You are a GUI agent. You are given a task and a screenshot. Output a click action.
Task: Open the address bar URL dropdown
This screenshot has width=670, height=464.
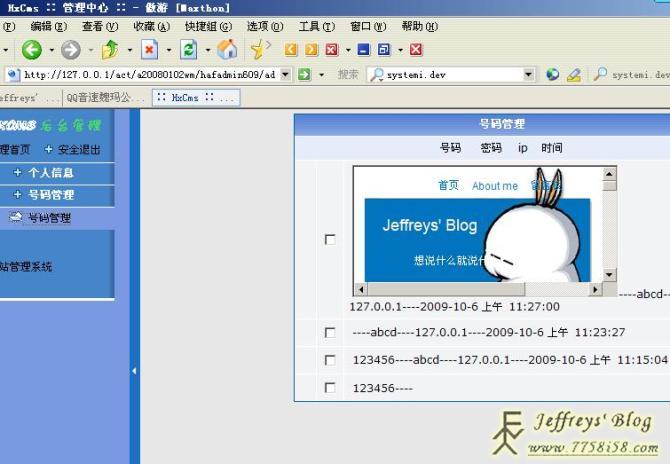285,74
